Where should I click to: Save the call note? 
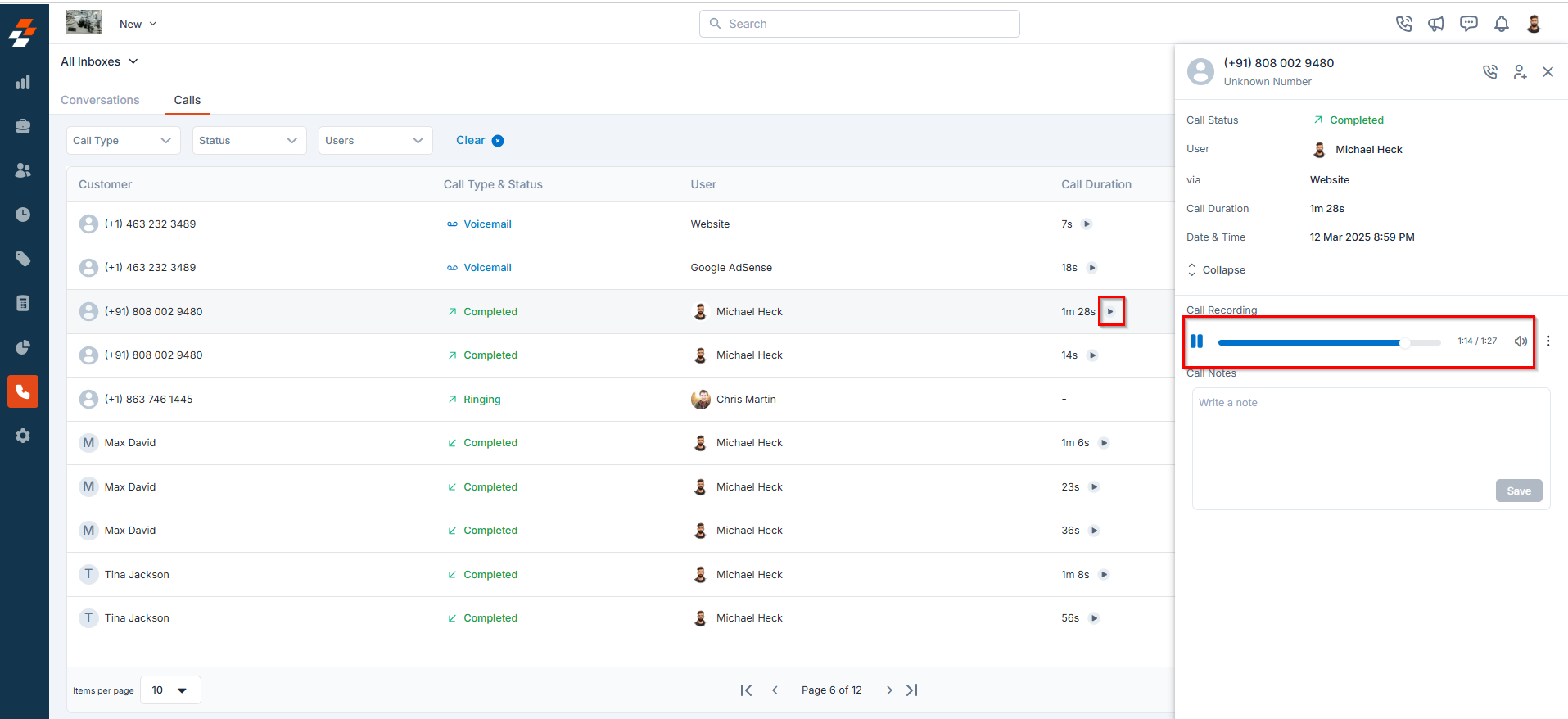point(1519,491)
